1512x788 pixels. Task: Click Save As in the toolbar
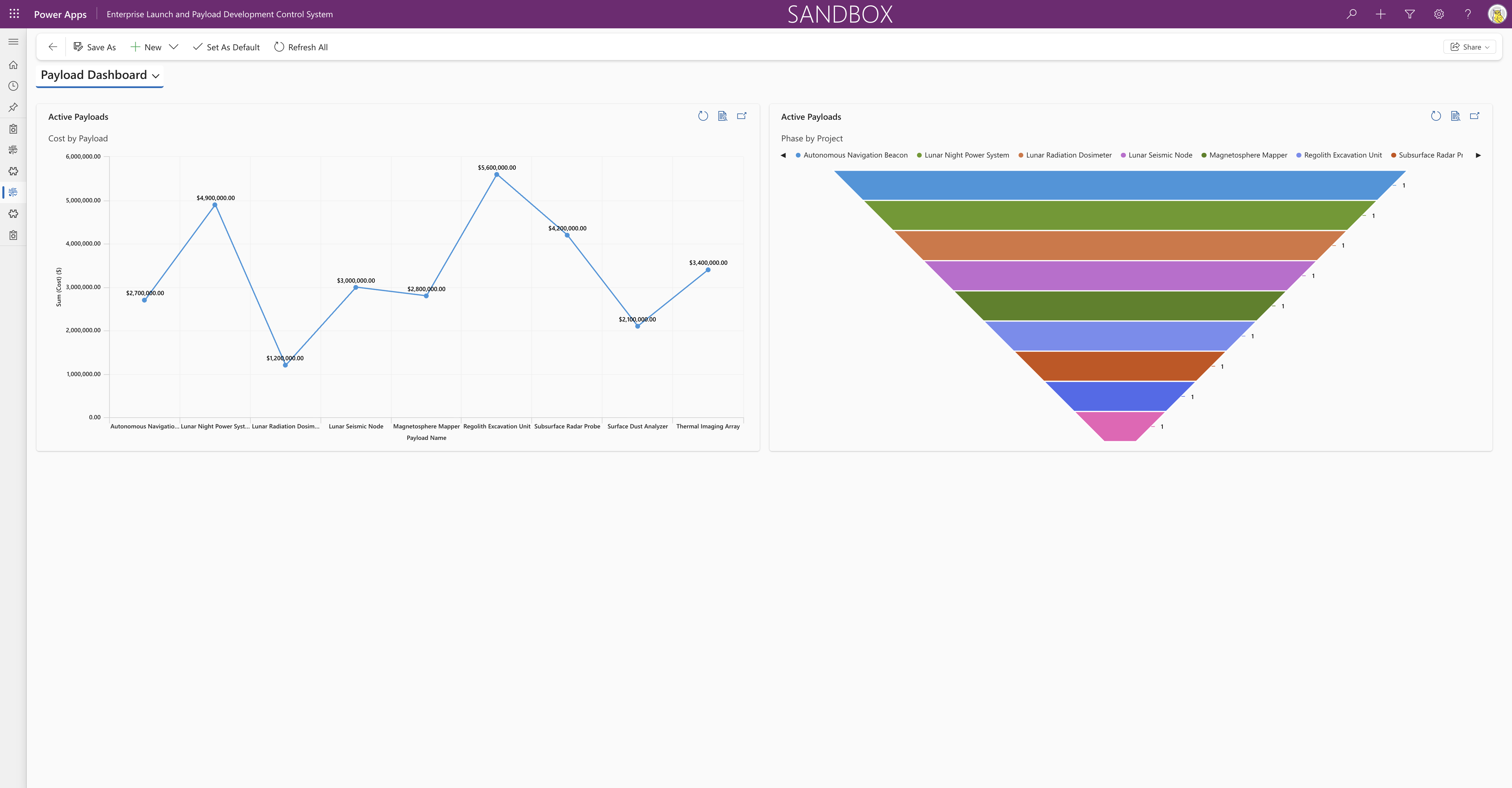pyautogui.click(x=94, y=46)
